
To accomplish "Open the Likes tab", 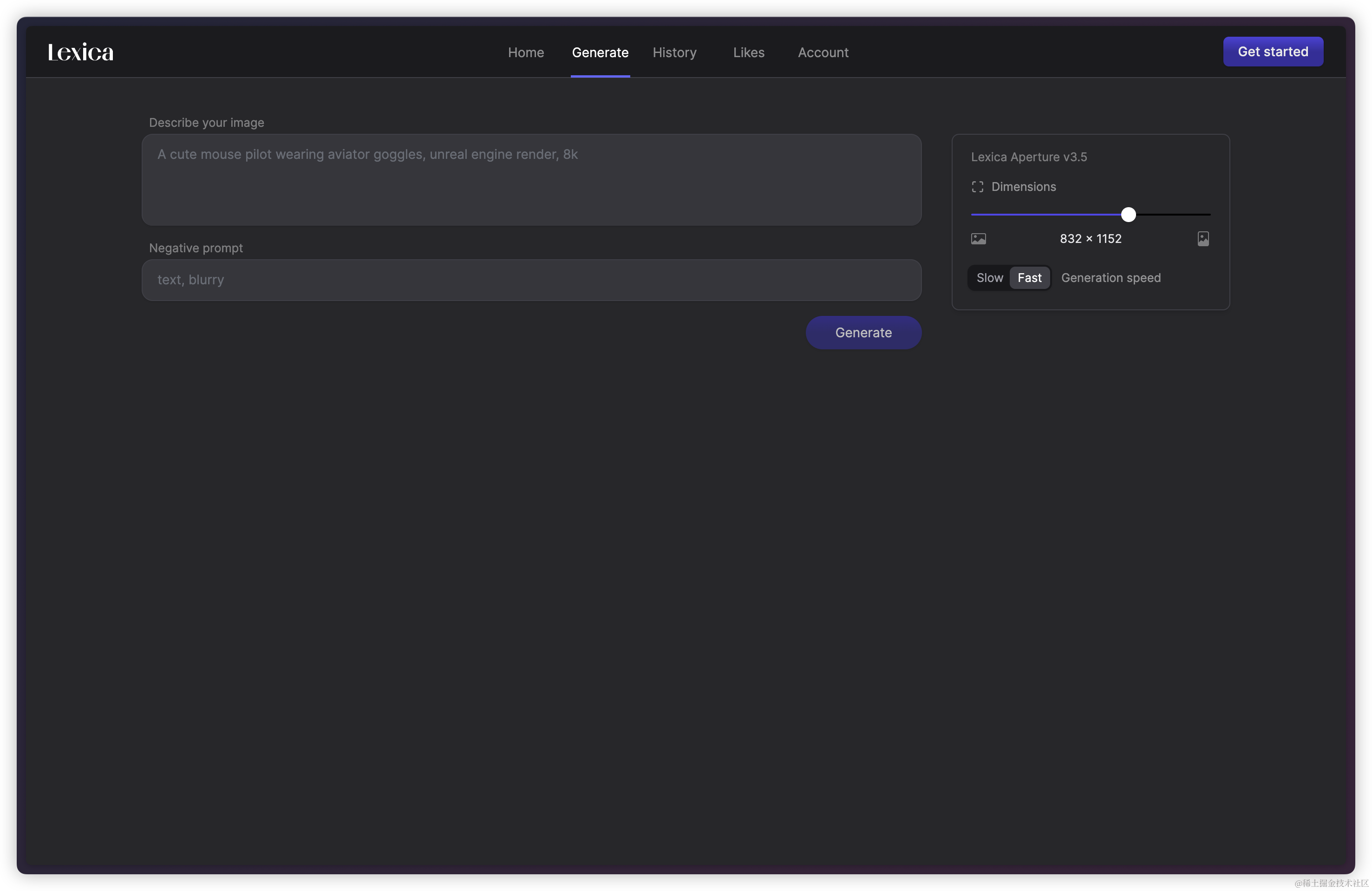I will pyautogui.click(x=748, y=52).
